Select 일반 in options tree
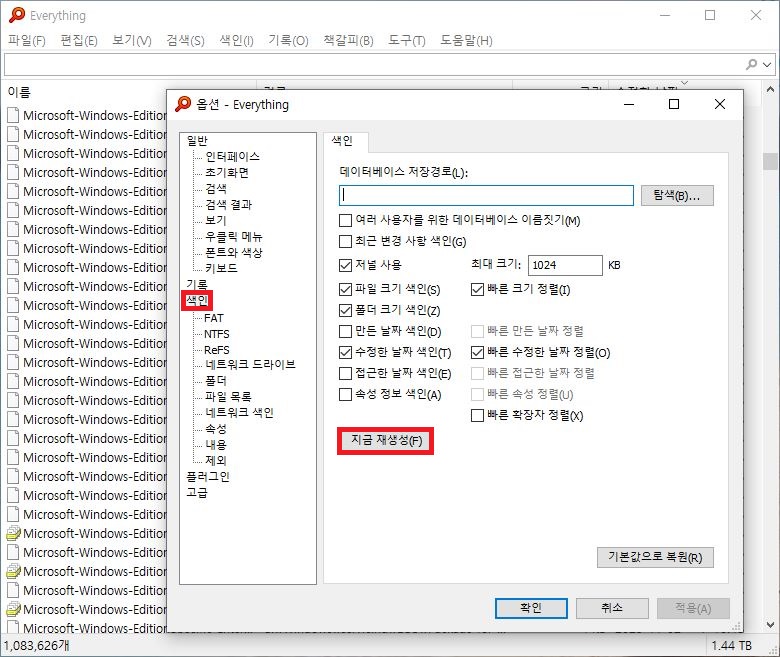 pyautogui.click(x=197, y=141)
